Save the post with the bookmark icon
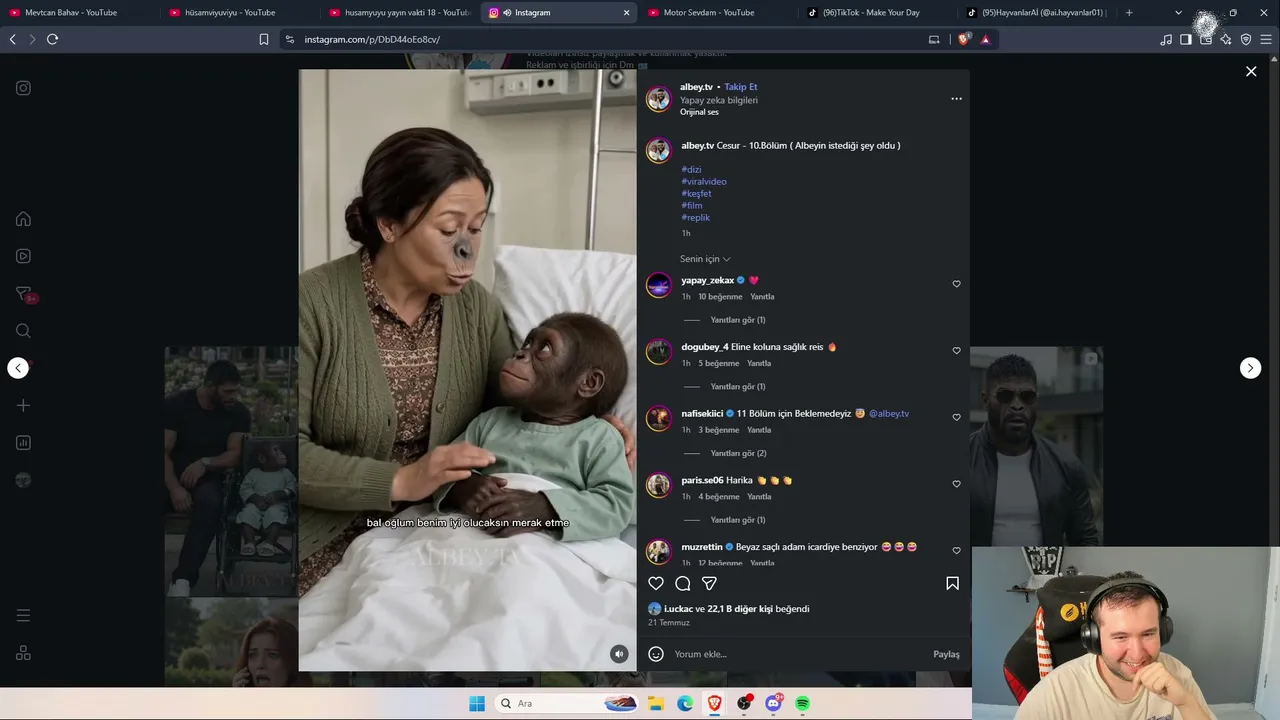 [952, 583]
